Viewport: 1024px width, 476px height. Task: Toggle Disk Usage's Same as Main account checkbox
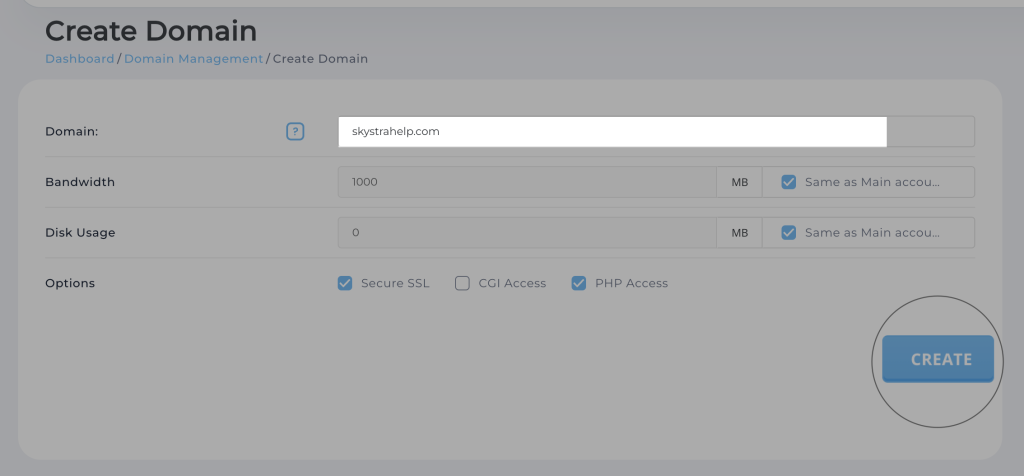(789, 233)
